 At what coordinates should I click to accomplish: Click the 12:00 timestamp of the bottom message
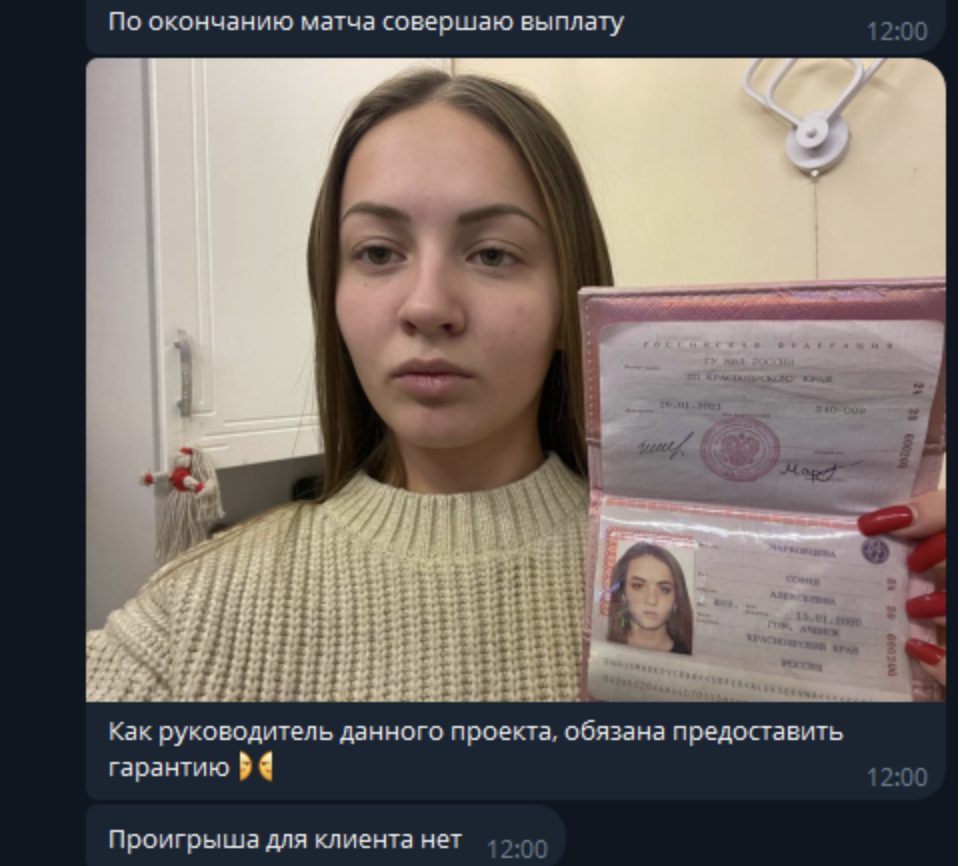coord(517,849)
